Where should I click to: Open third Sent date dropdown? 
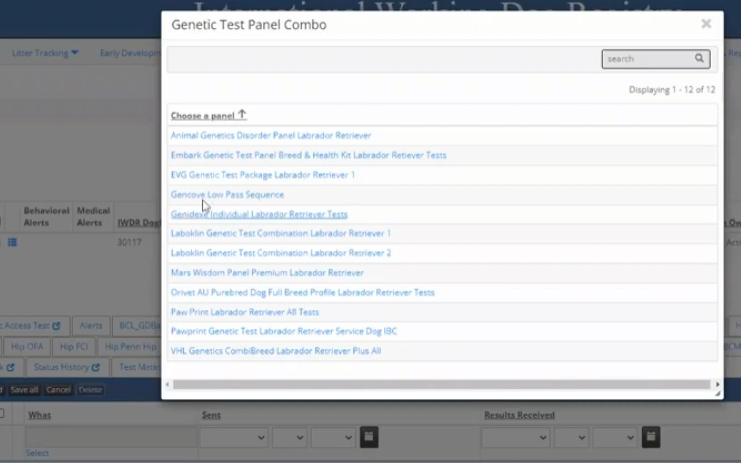coord(333,437)
